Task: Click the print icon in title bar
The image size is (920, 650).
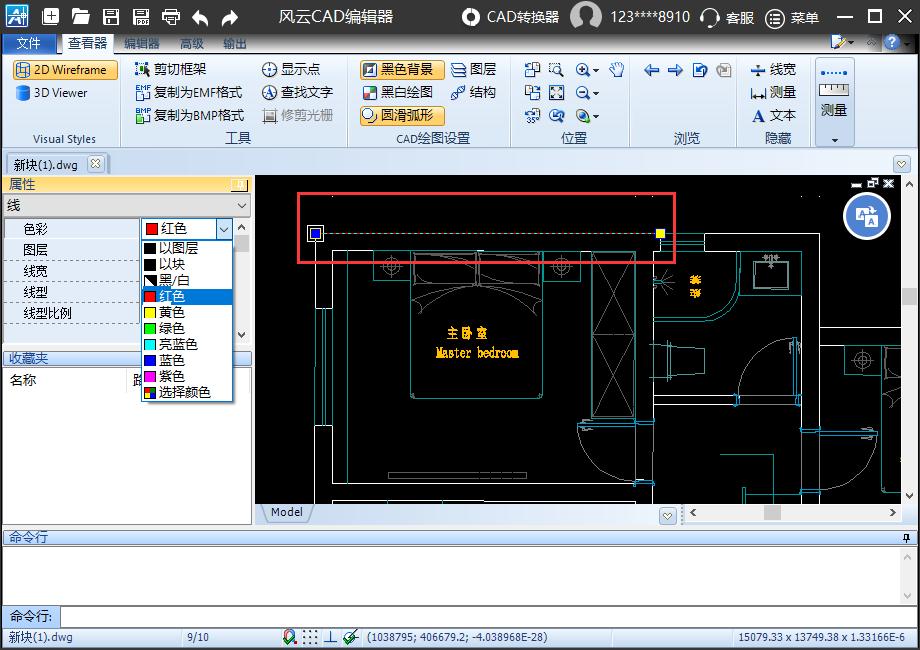Action: pyautogui.click(x=171, y=17)
